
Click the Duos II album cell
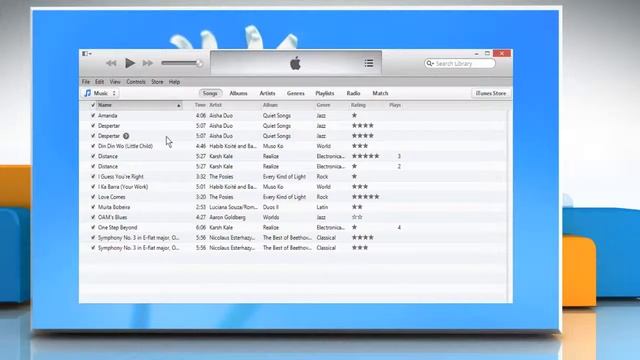coord(271,207)
